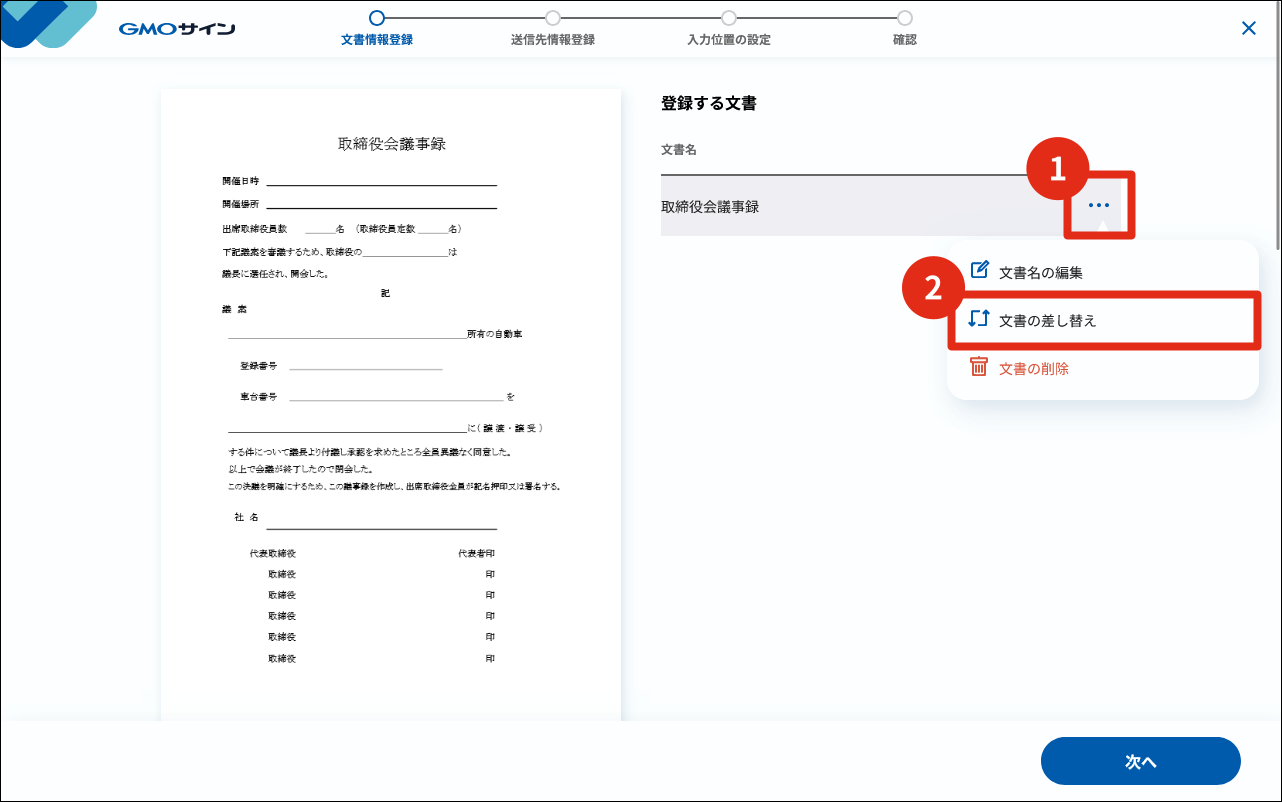The height and width of the screenshot is (802, 1282).
Task: Select 文書の削除 menu option
Action: (1033, 369)
